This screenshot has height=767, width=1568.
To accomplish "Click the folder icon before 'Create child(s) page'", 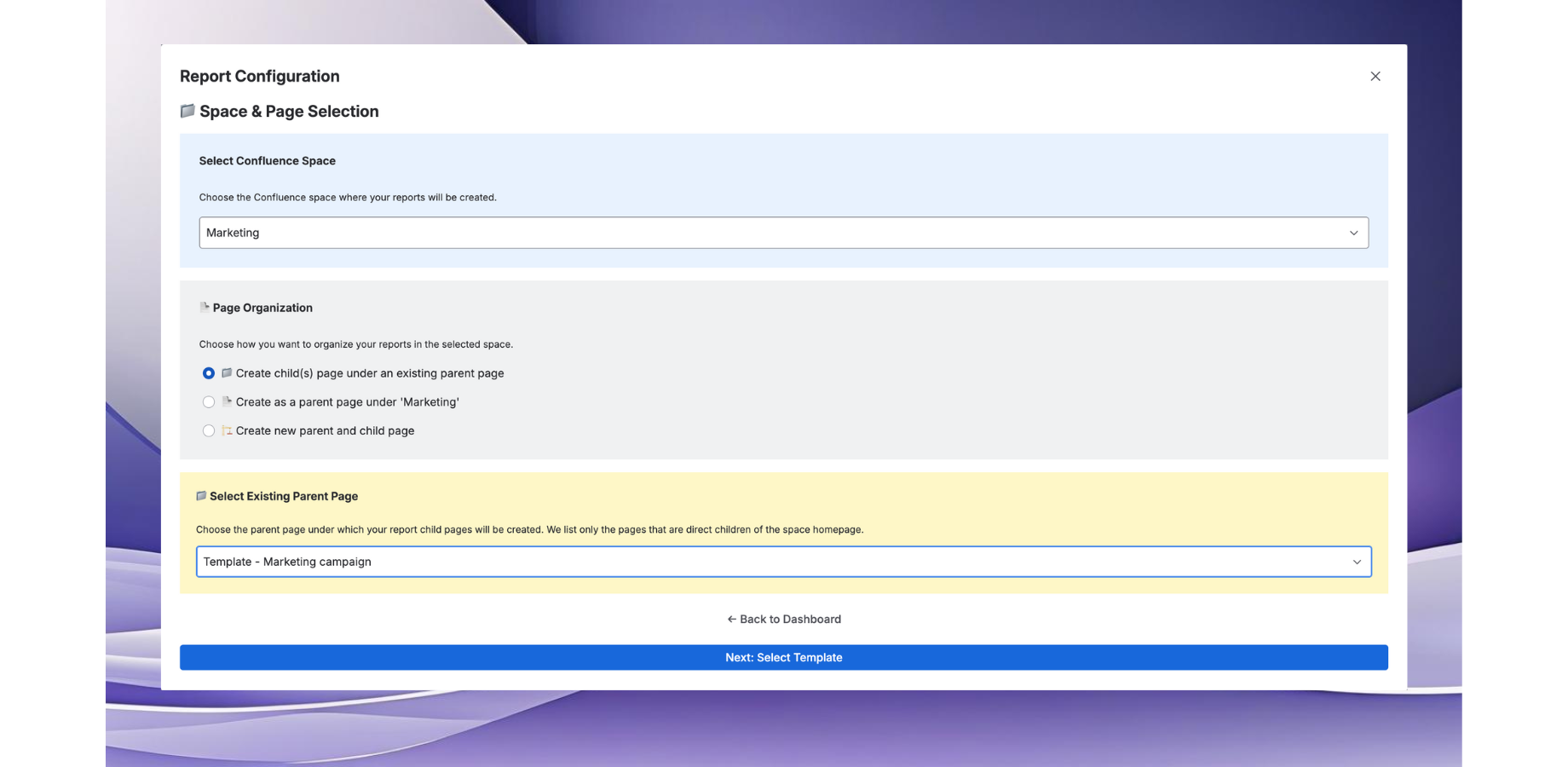I will 227,373.
